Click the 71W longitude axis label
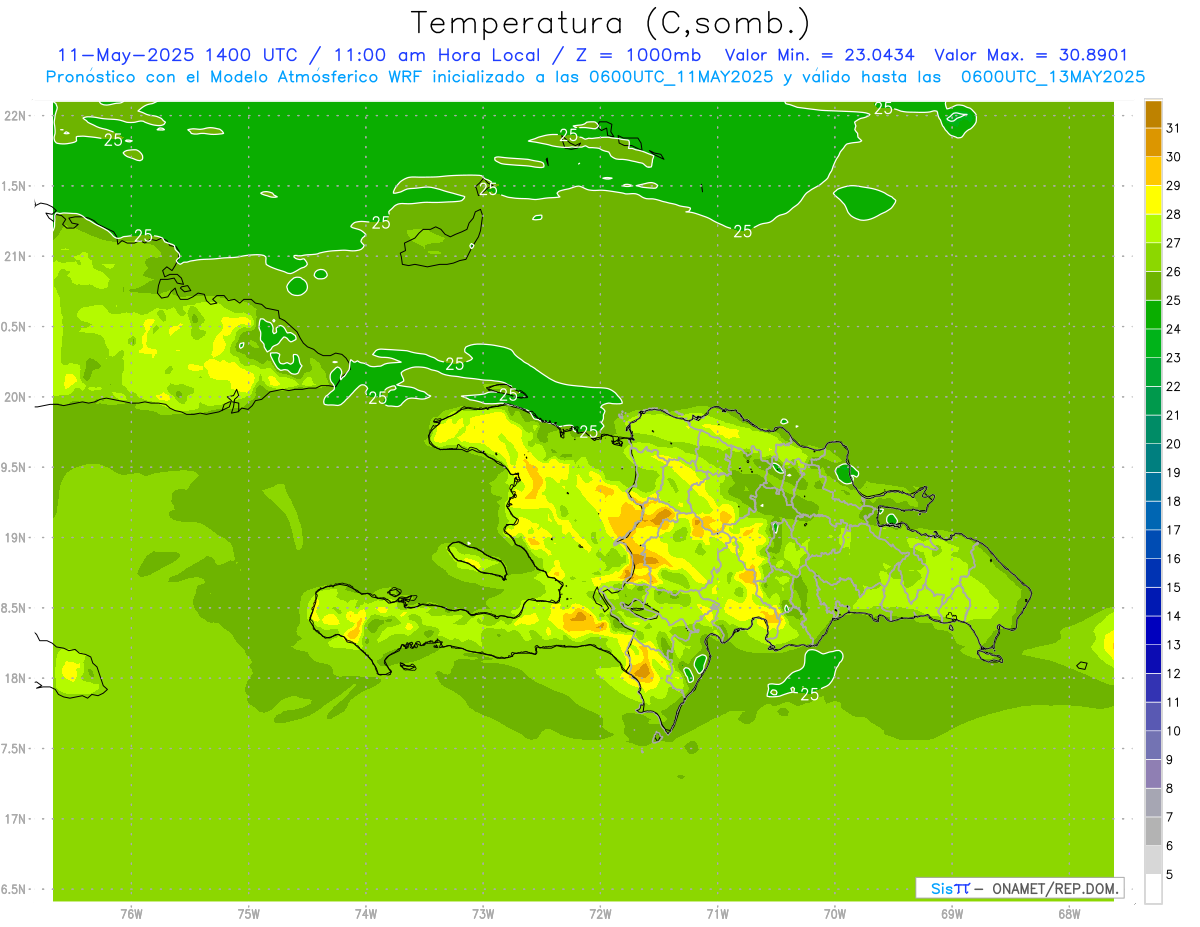Screen dimensions: 1200x927 [x=717, y=914]
